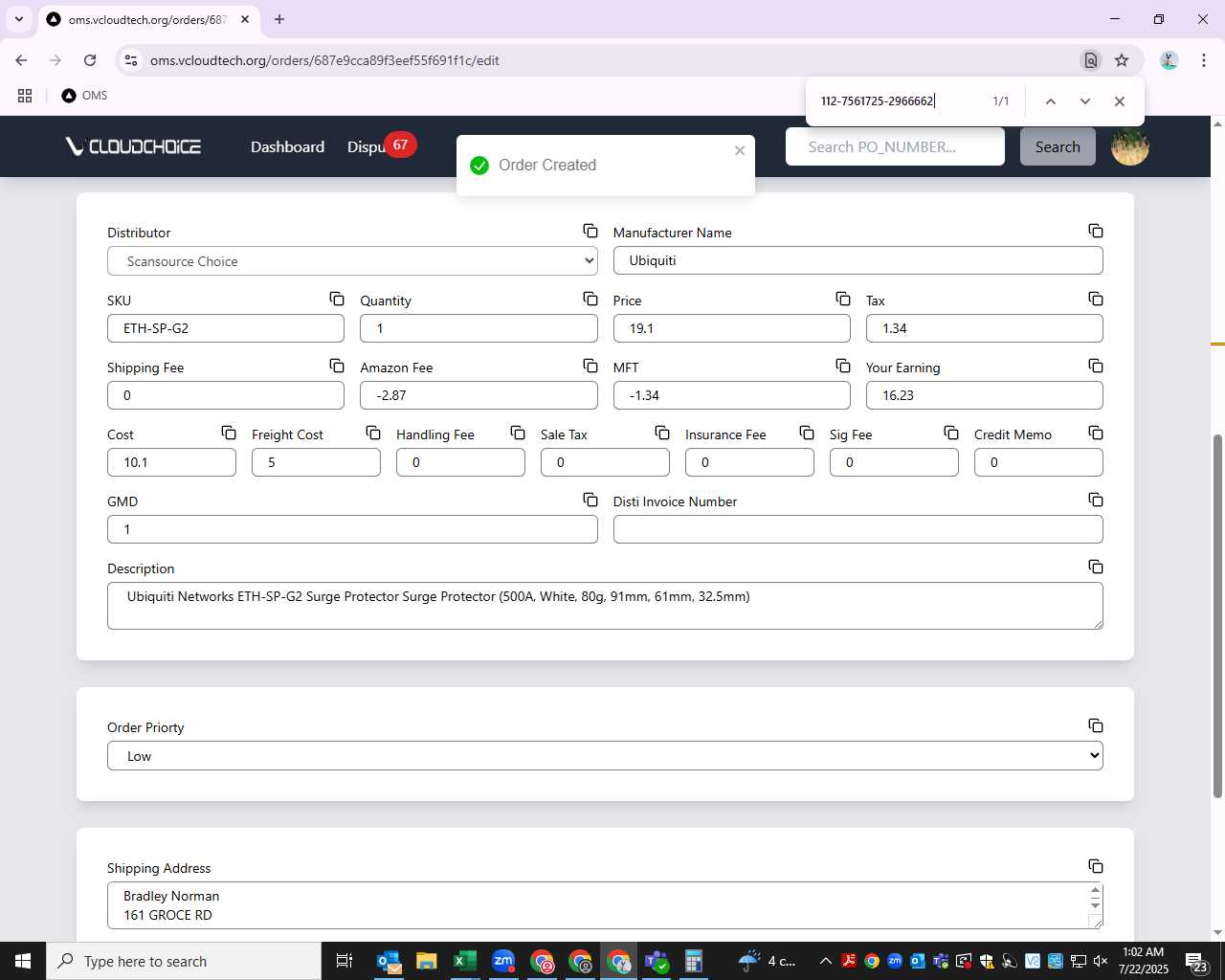This screenshot has width=1225, height=980.
Task: Open the Dashboard menu item
Action: pyautogui.click(x=287, y=146)
